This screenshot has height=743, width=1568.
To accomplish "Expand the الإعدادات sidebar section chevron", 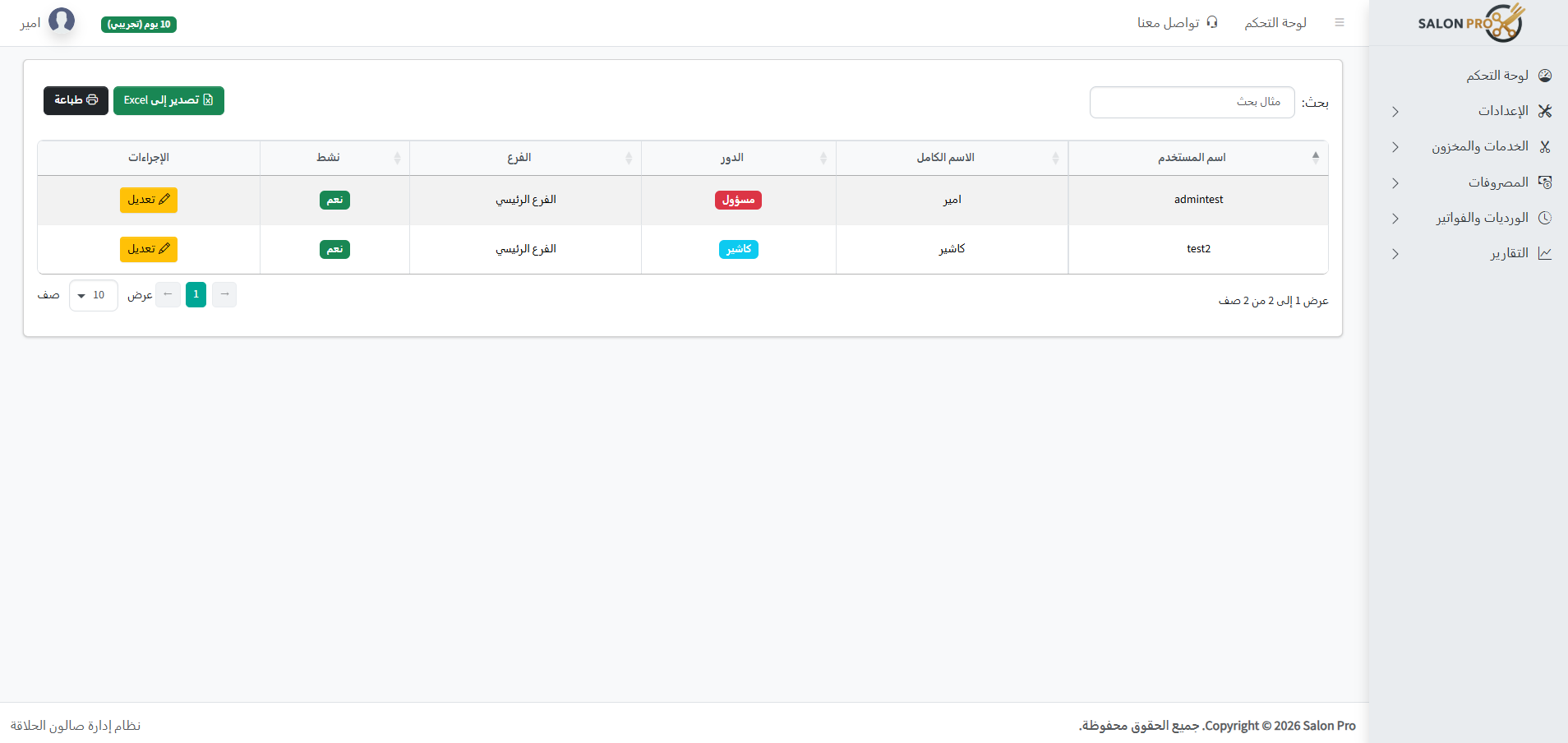I will [x=1395, y=111].
